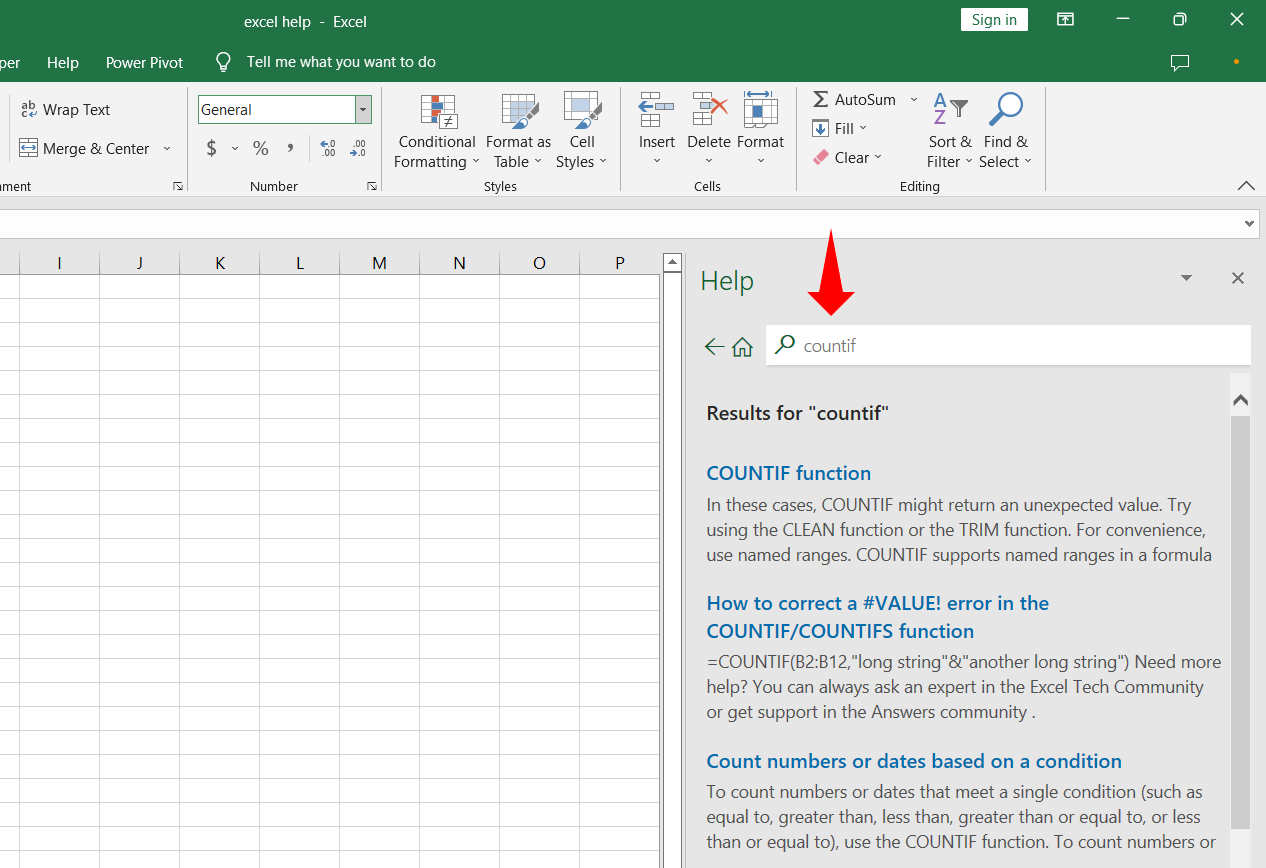The height and width of the screenshot is (868, 1266).
Task: Select column I header
Action: [59, 263]
